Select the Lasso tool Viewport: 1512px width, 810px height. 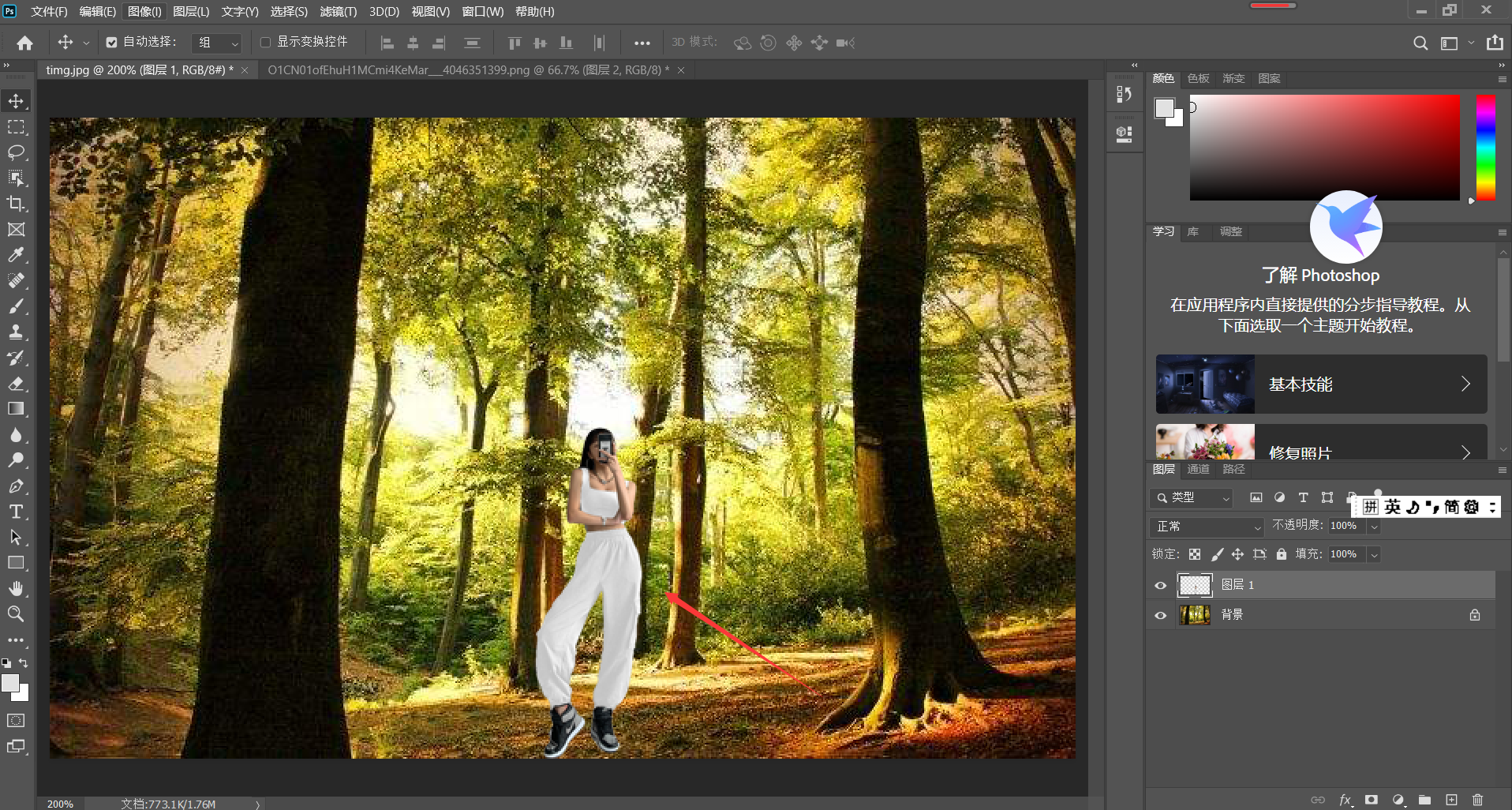coord(16,152)
